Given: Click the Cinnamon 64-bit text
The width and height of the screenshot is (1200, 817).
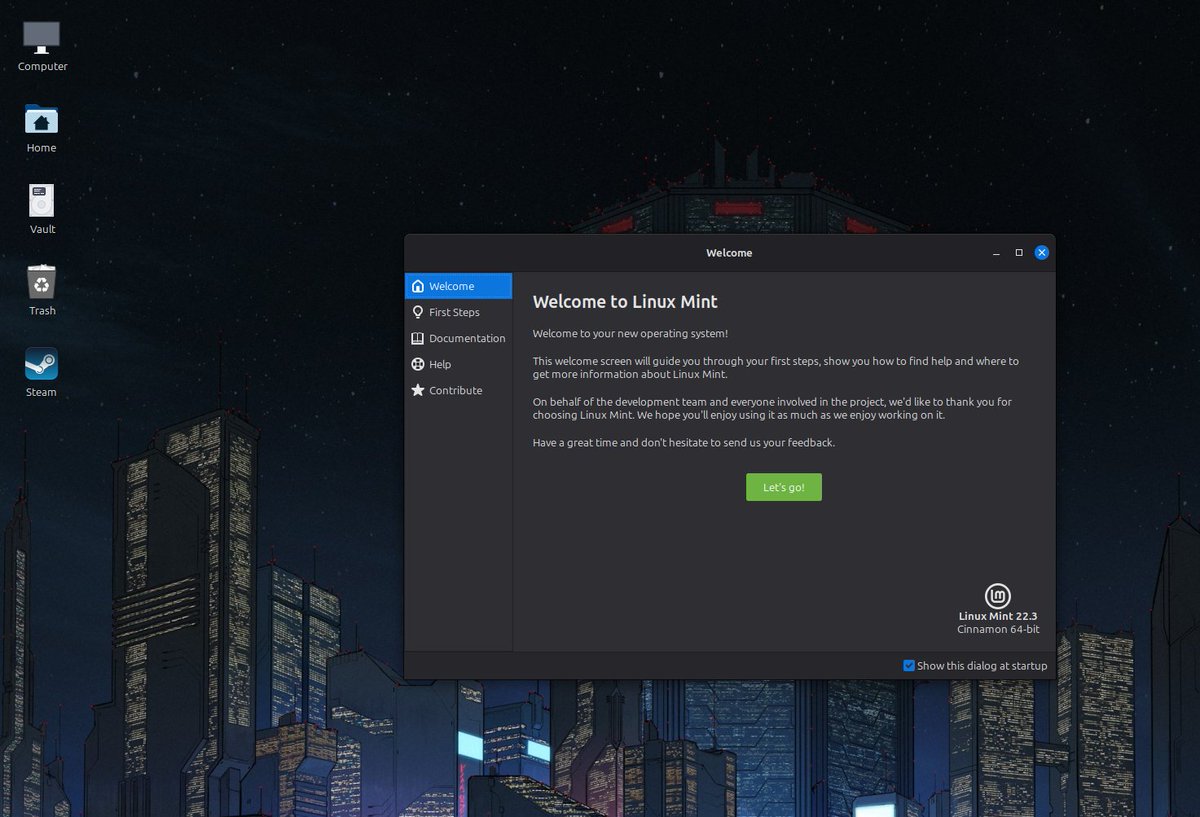Looking at the screenshot, I should pos(998,630).
